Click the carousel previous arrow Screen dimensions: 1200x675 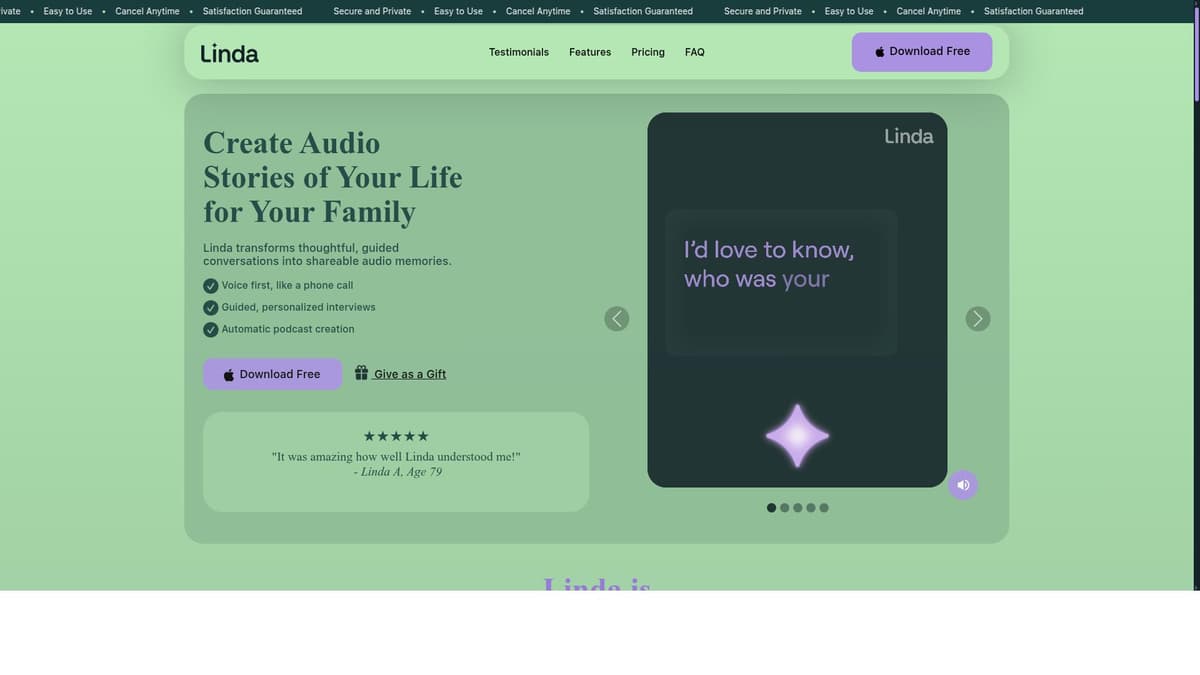click(x=617, y=319)
